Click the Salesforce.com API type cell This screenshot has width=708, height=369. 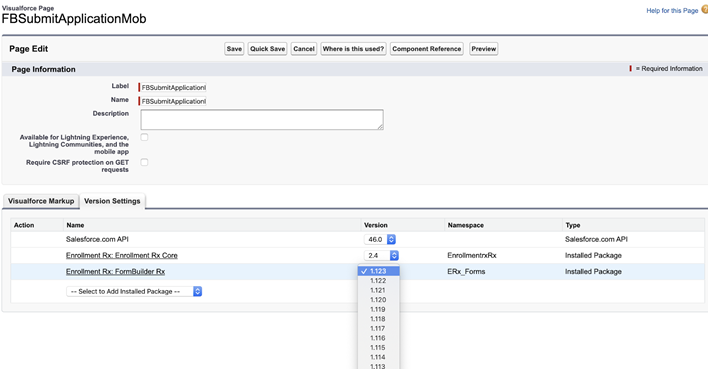[x=596, y=239]
